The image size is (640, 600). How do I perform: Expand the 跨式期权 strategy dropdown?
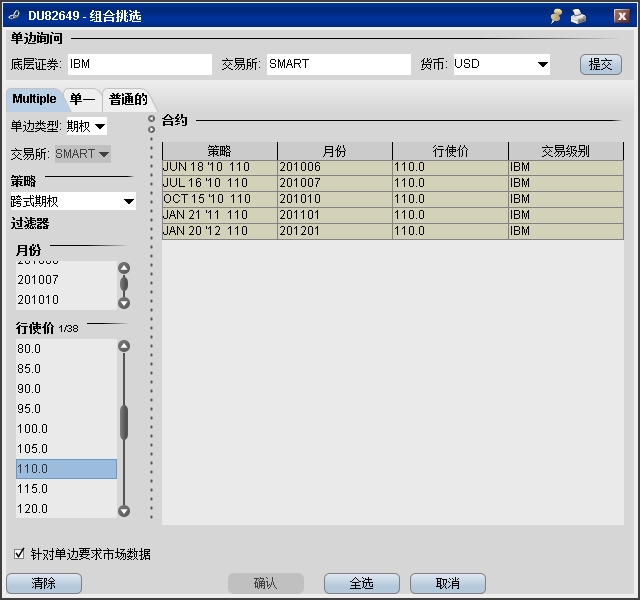point(129,201)
